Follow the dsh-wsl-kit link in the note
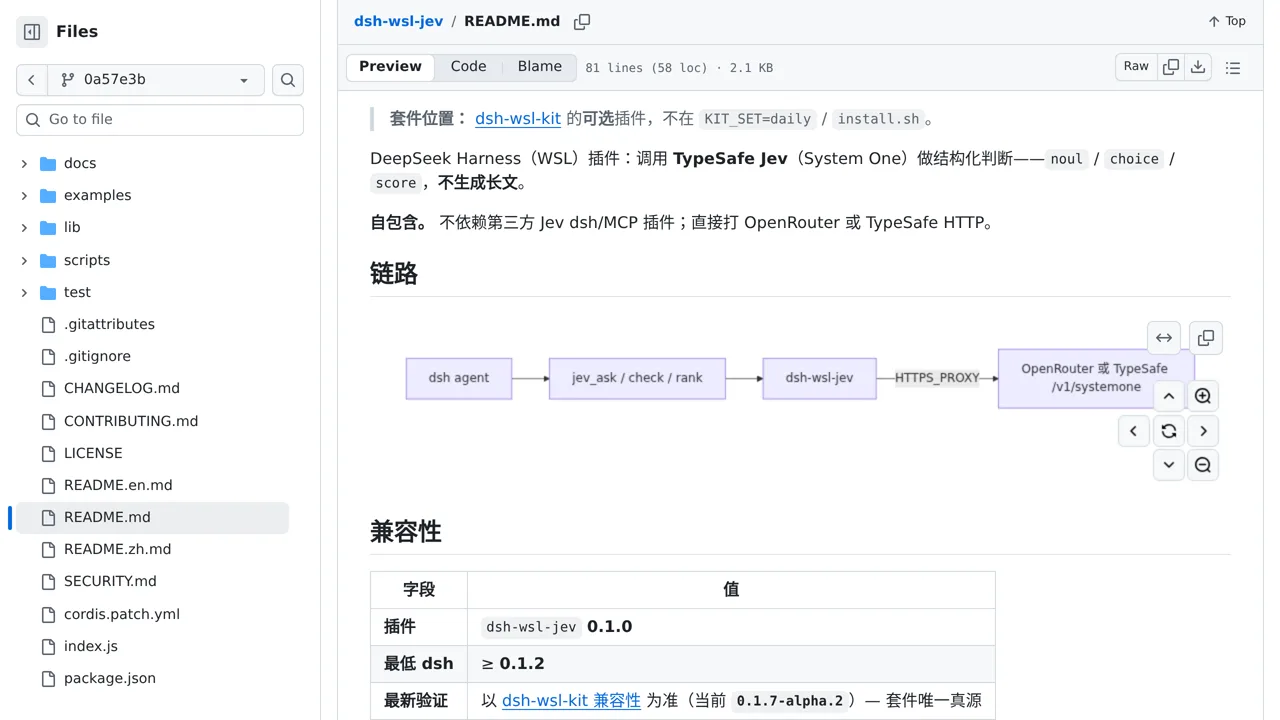1280x720 pixels. 518,118
